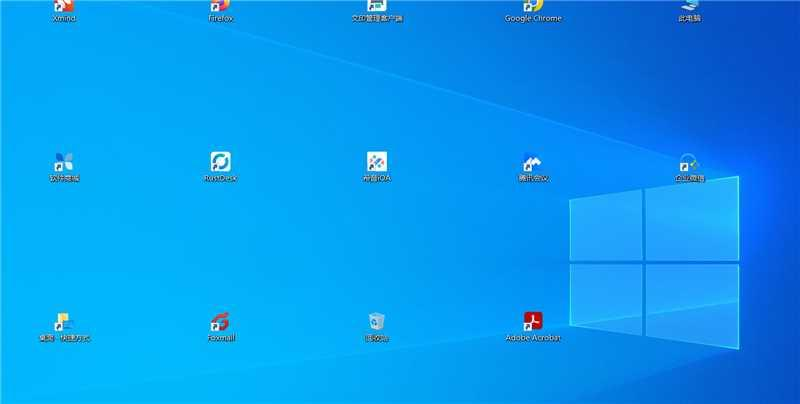Screen dimensions: 800x404
Task: Click the "Xmind" label text
Action: (x=64, y=18)
